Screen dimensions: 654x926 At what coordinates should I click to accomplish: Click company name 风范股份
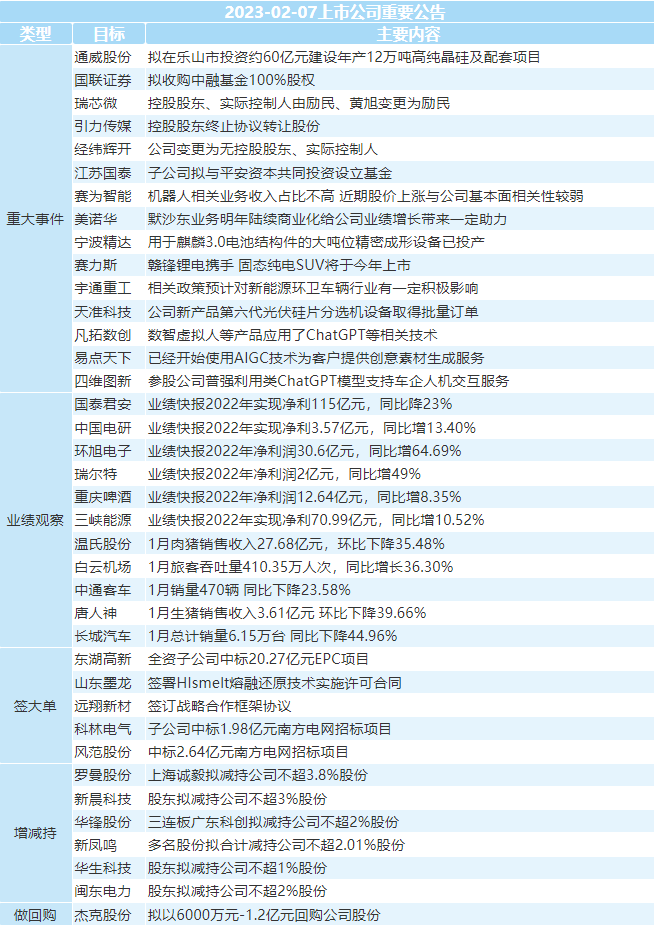pyautogui.click(x=103, y=751)
